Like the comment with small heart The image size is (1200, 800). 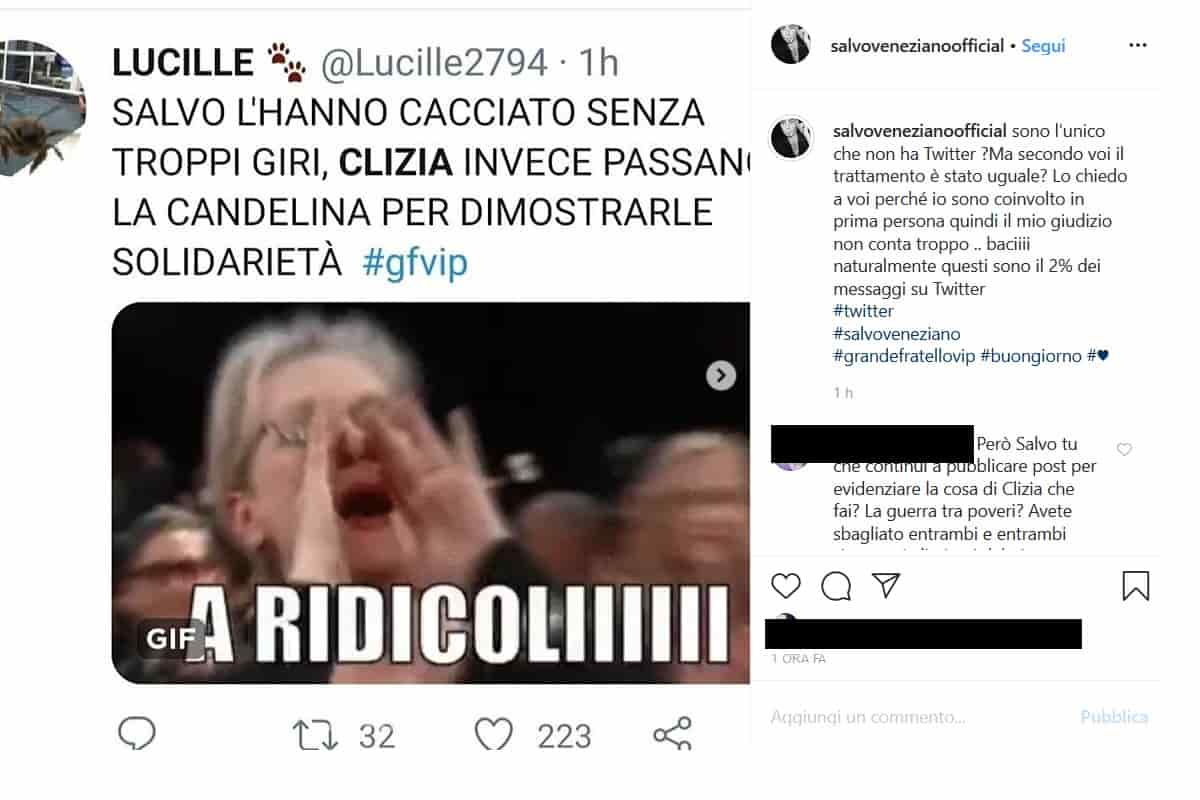pyautogui.click(x=1124, y=450)
